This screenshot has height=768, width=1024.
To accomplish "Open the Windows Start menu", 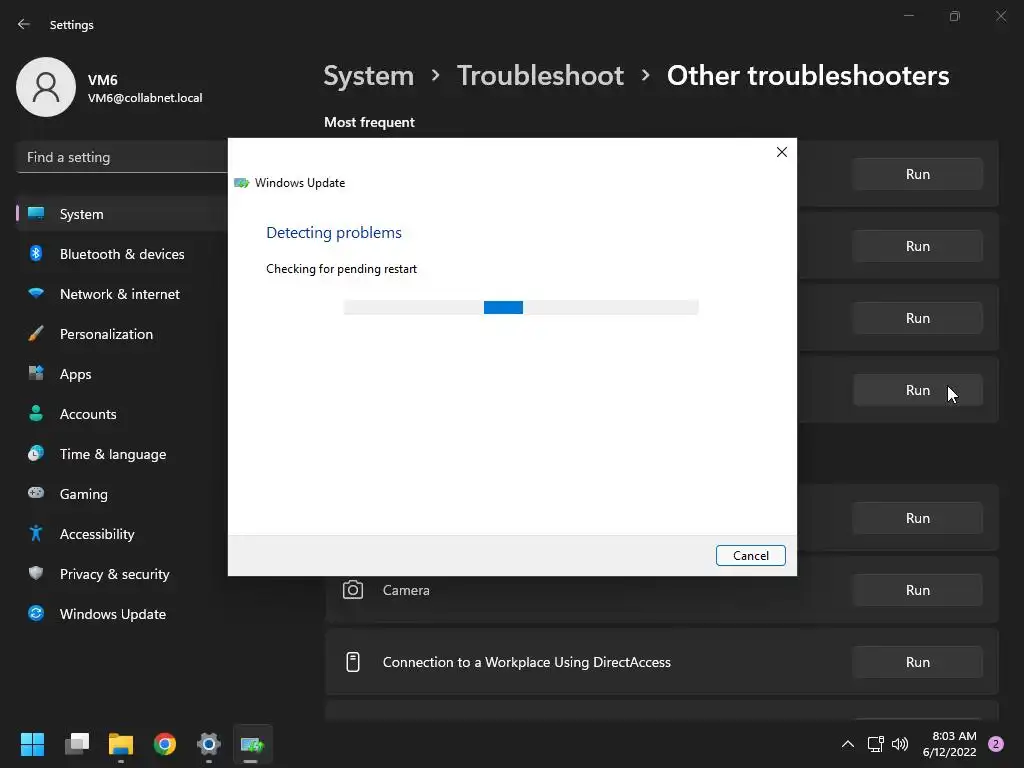I will 33,744.
